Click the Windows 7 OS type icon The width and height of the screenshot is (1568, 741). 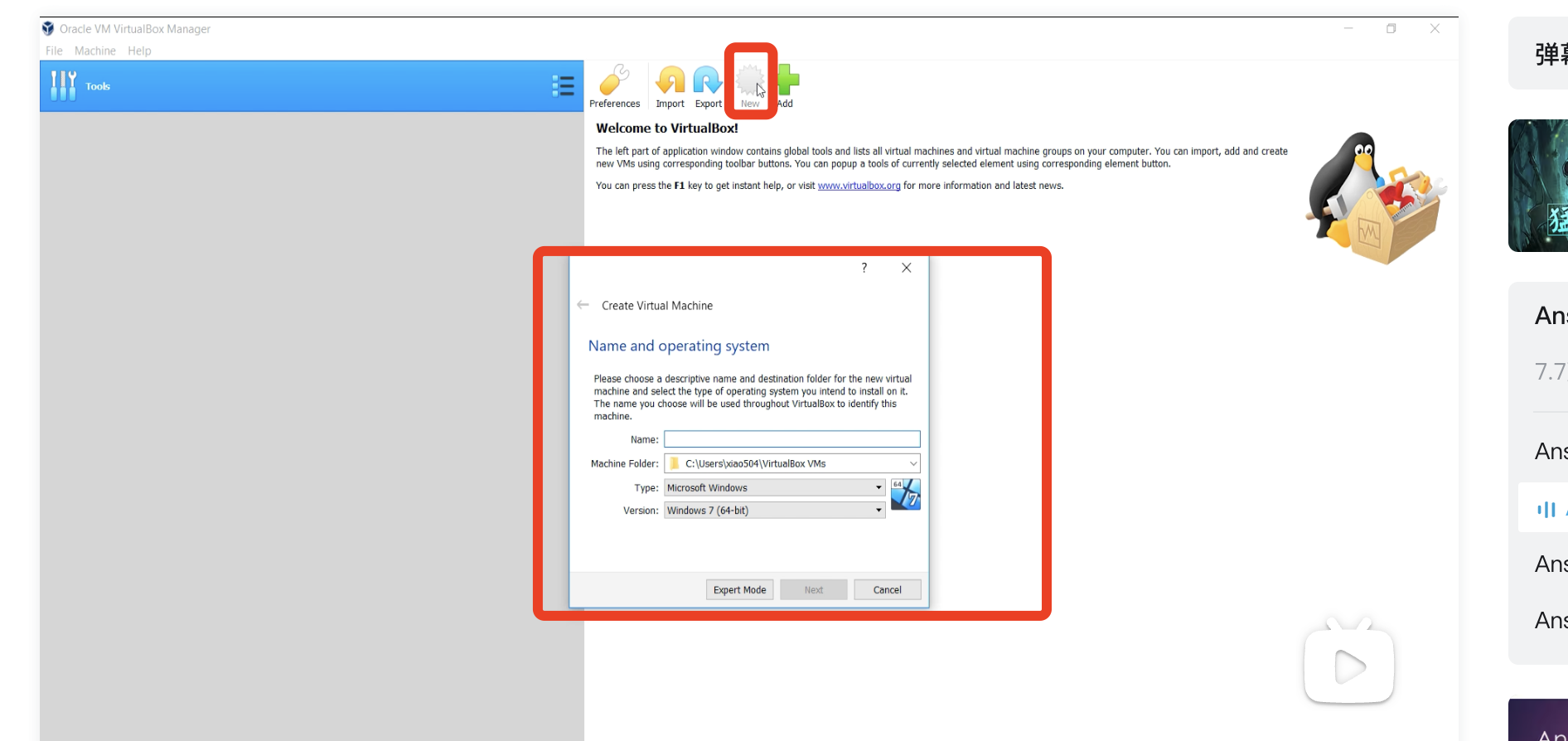905,495
